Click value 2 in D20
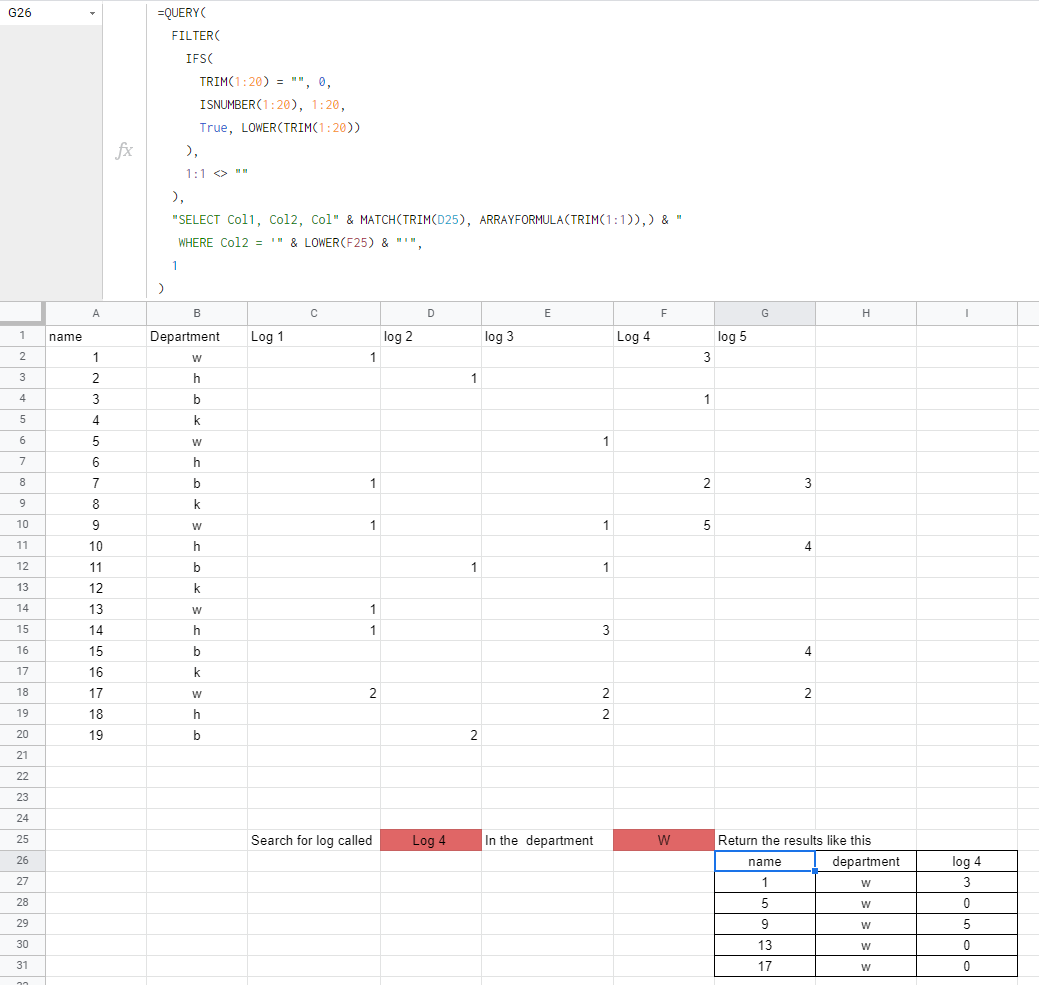The image size is (1039, 985). (x=431, y=735)
